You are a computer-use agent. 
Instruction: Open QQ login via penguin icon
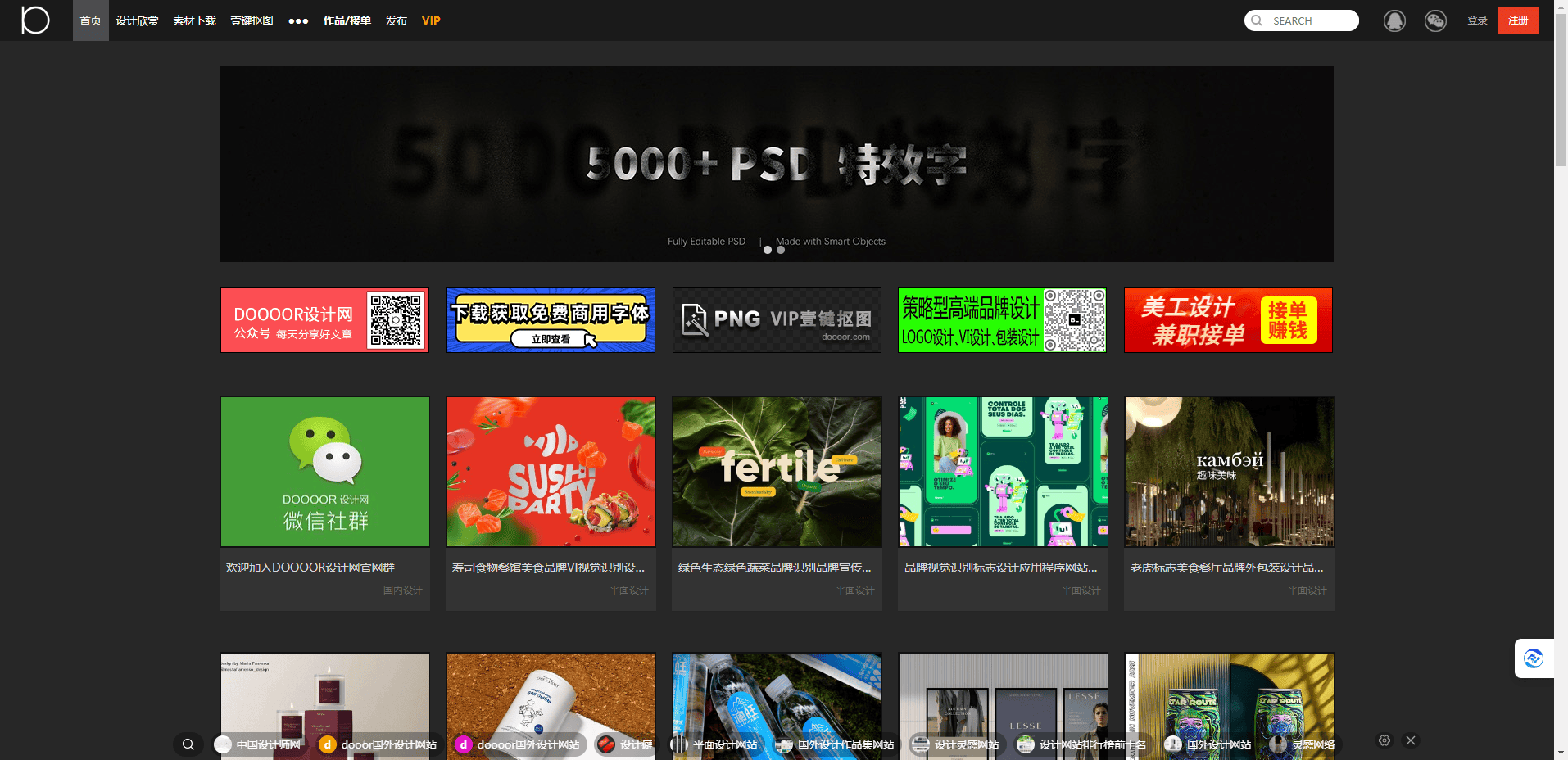[x=1394, y=20]
